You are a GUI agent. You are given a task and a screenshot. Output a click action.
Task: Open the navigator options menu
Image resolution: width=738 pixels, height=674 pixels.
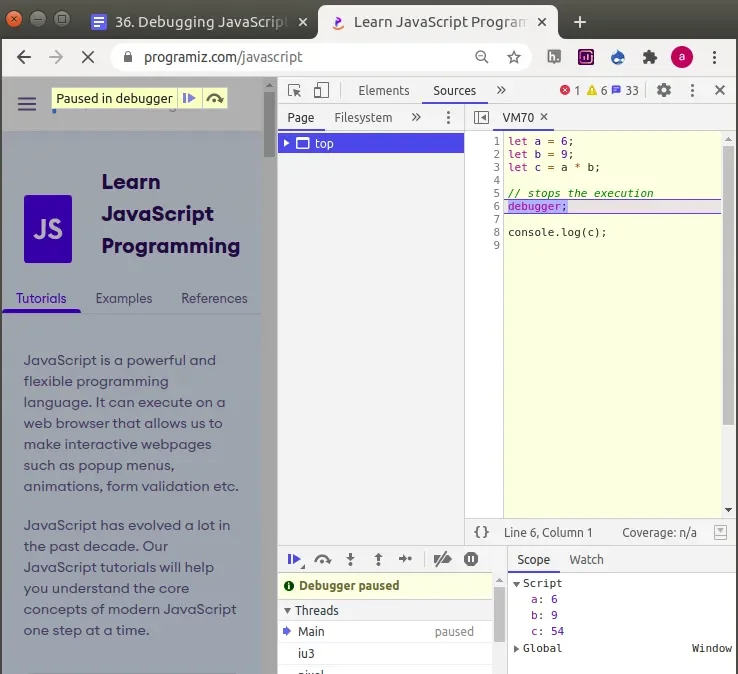tap(448, 117)
